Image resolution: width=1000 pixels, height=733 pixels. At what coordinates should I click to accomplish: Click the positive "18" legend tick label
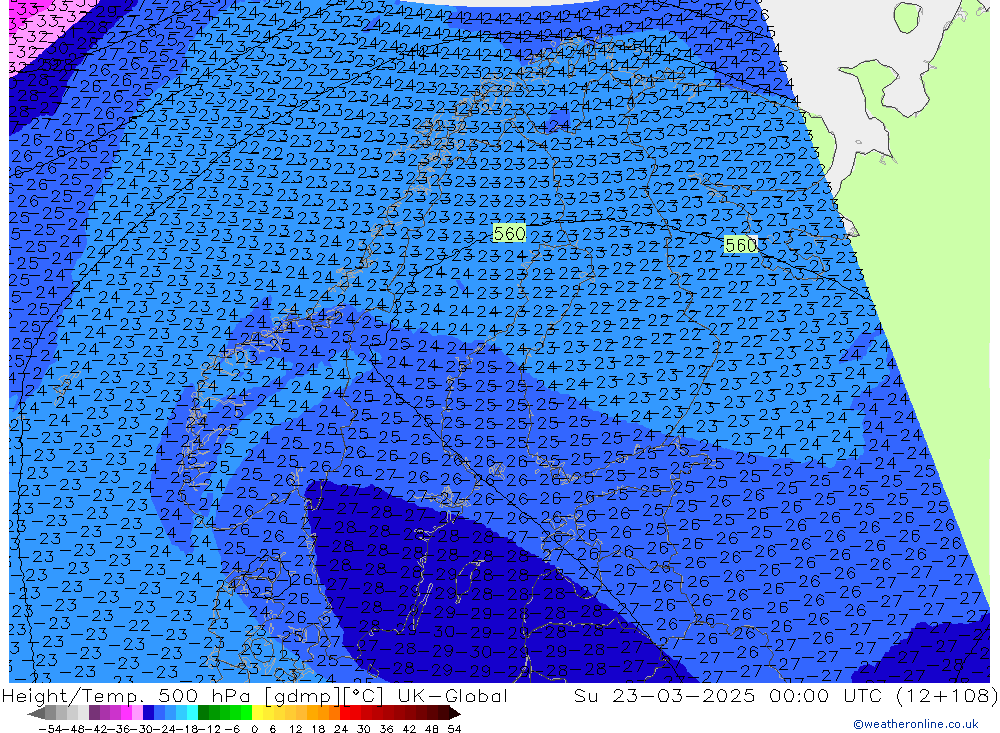pos(318,729)
